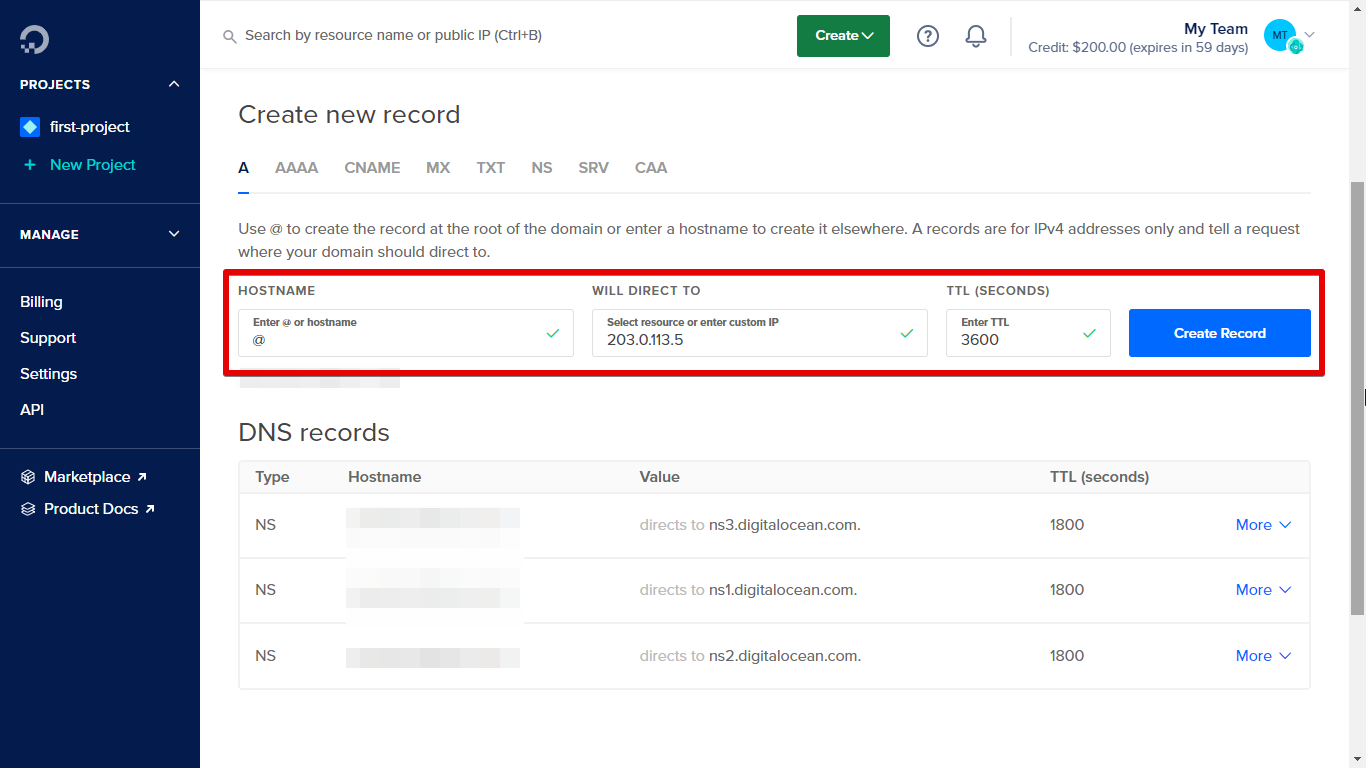This screenshot has width=1366, height=768.
Task: Open More menu for ns2.digitalocean.com record
Action: [1263, 656]
